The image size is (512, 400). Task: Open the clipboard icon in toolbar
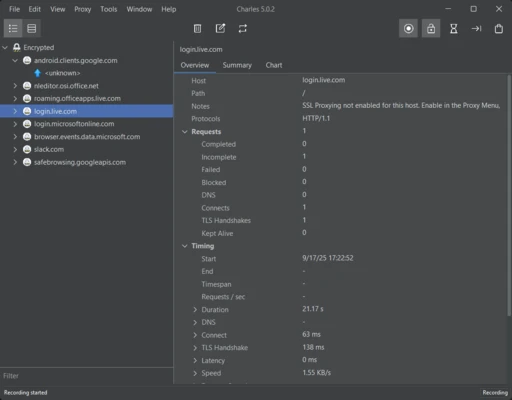499,28
